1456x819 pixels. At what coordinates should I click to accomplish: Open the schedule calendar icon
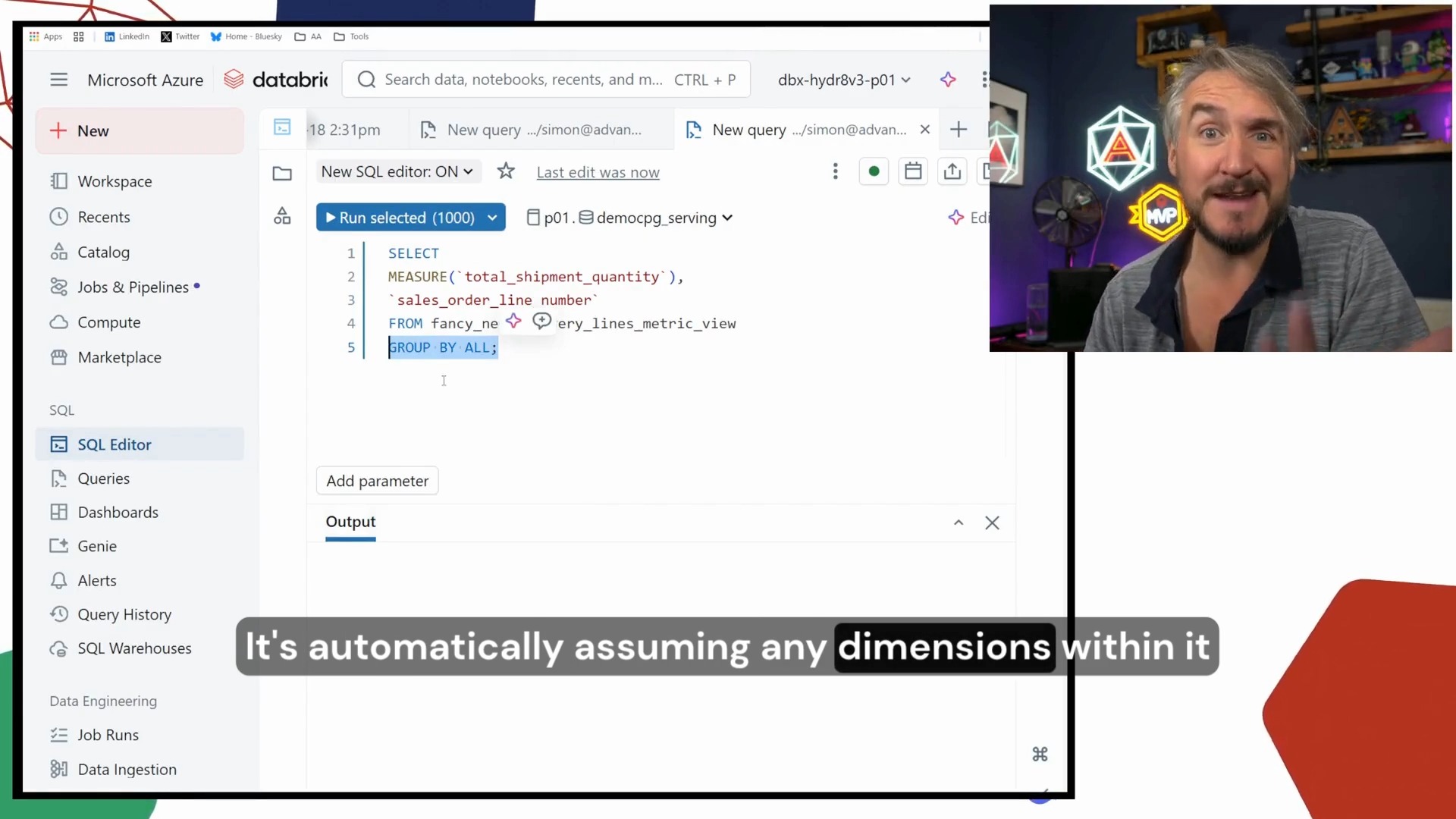pyautogui.click(x=913, y=171)
